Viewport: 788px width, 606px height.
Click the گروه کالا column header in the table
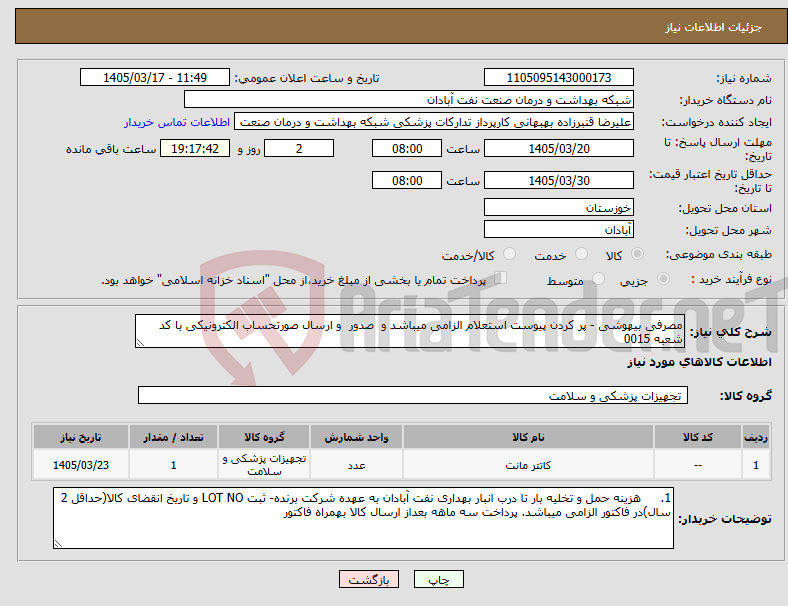pos(264,437)
